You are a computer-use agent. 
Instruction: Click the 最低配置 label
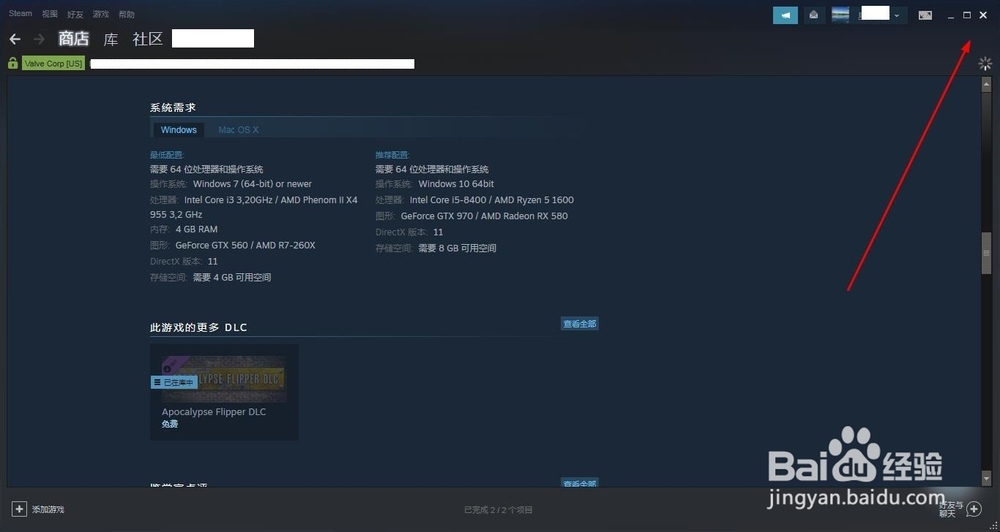point(167,155)
